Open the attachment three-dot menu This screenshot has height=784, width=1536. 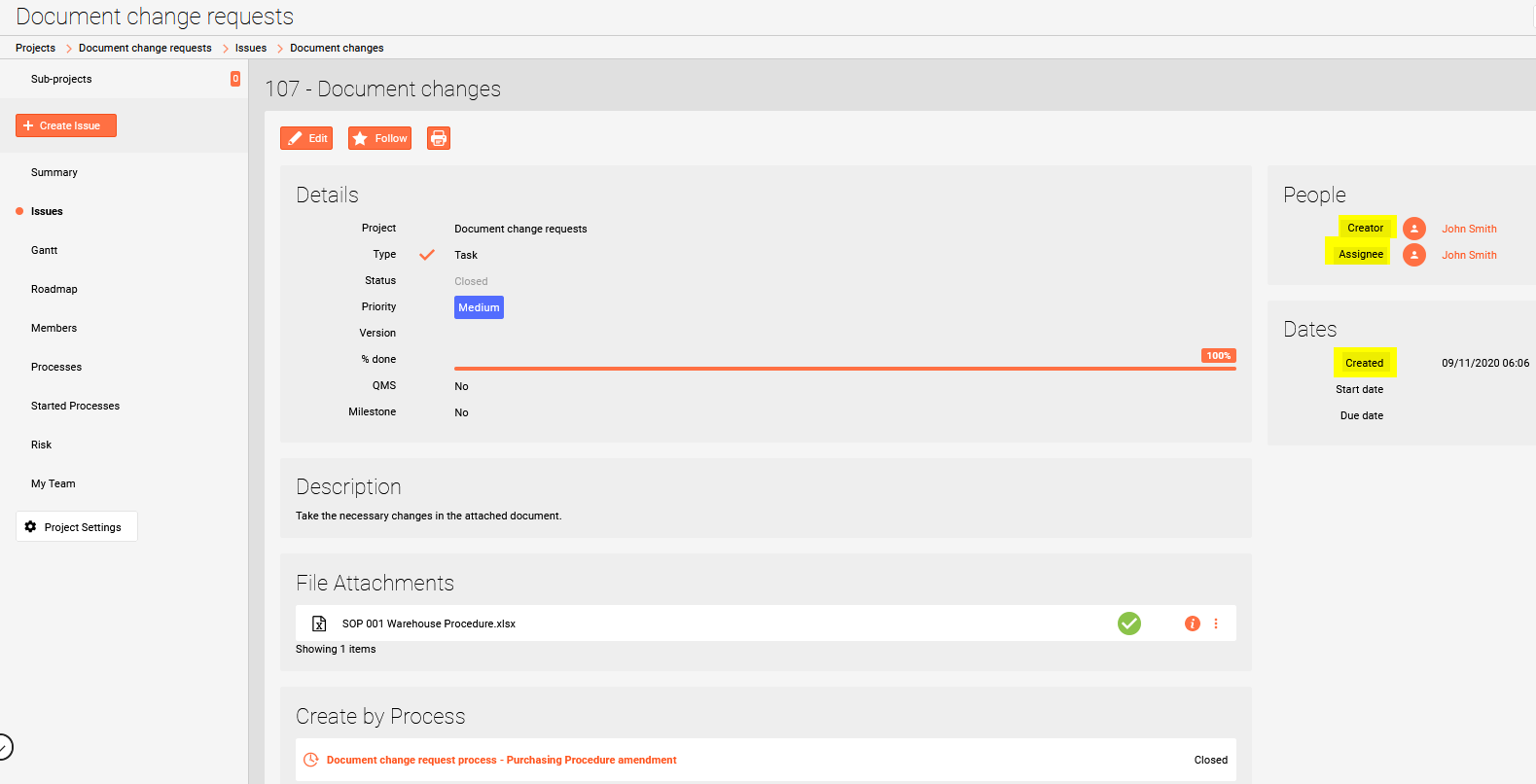(1216, 624)
